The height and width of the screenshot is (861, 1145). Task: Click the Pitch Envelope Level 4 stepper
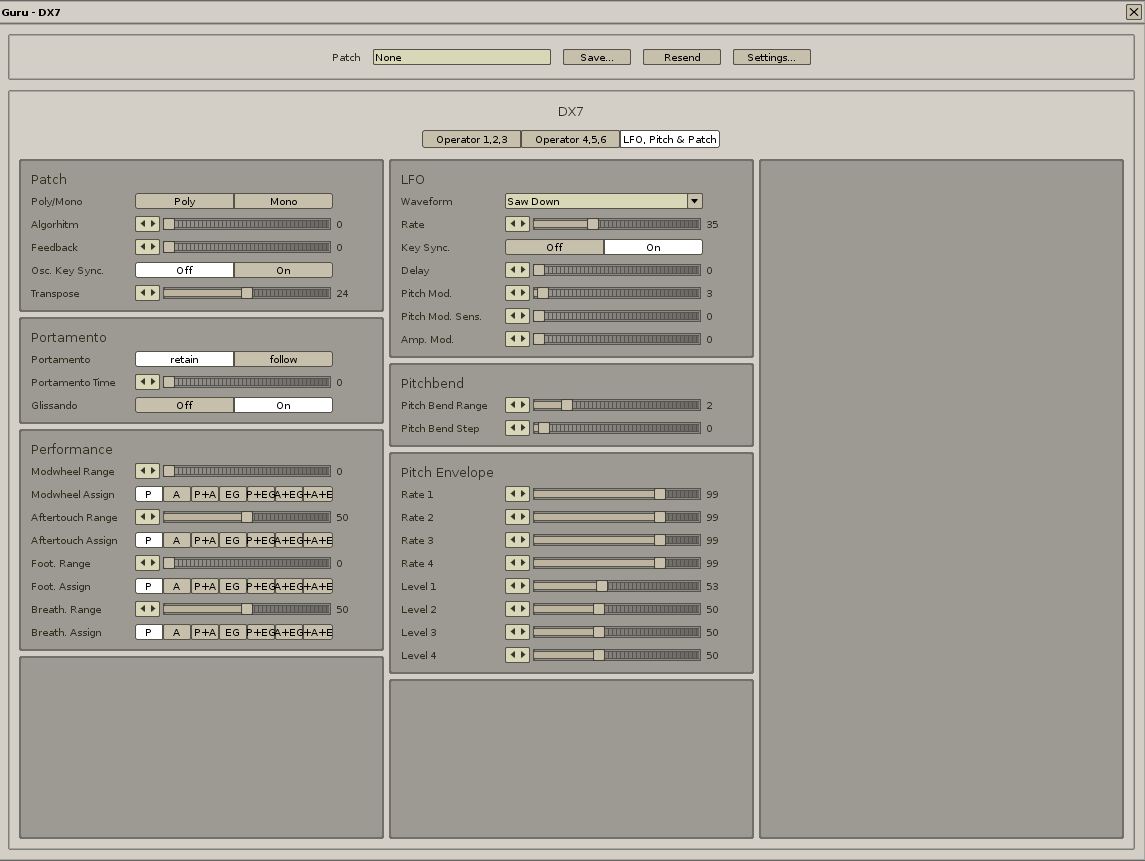coord(517,655)
